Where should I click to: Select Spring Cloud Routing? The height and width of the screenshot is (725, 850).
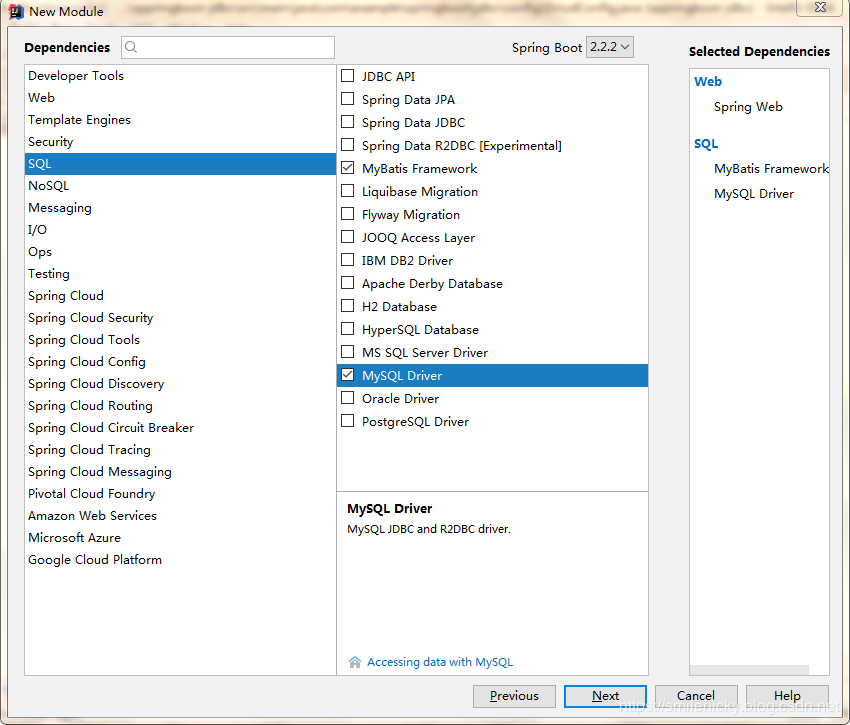(180, 406)
